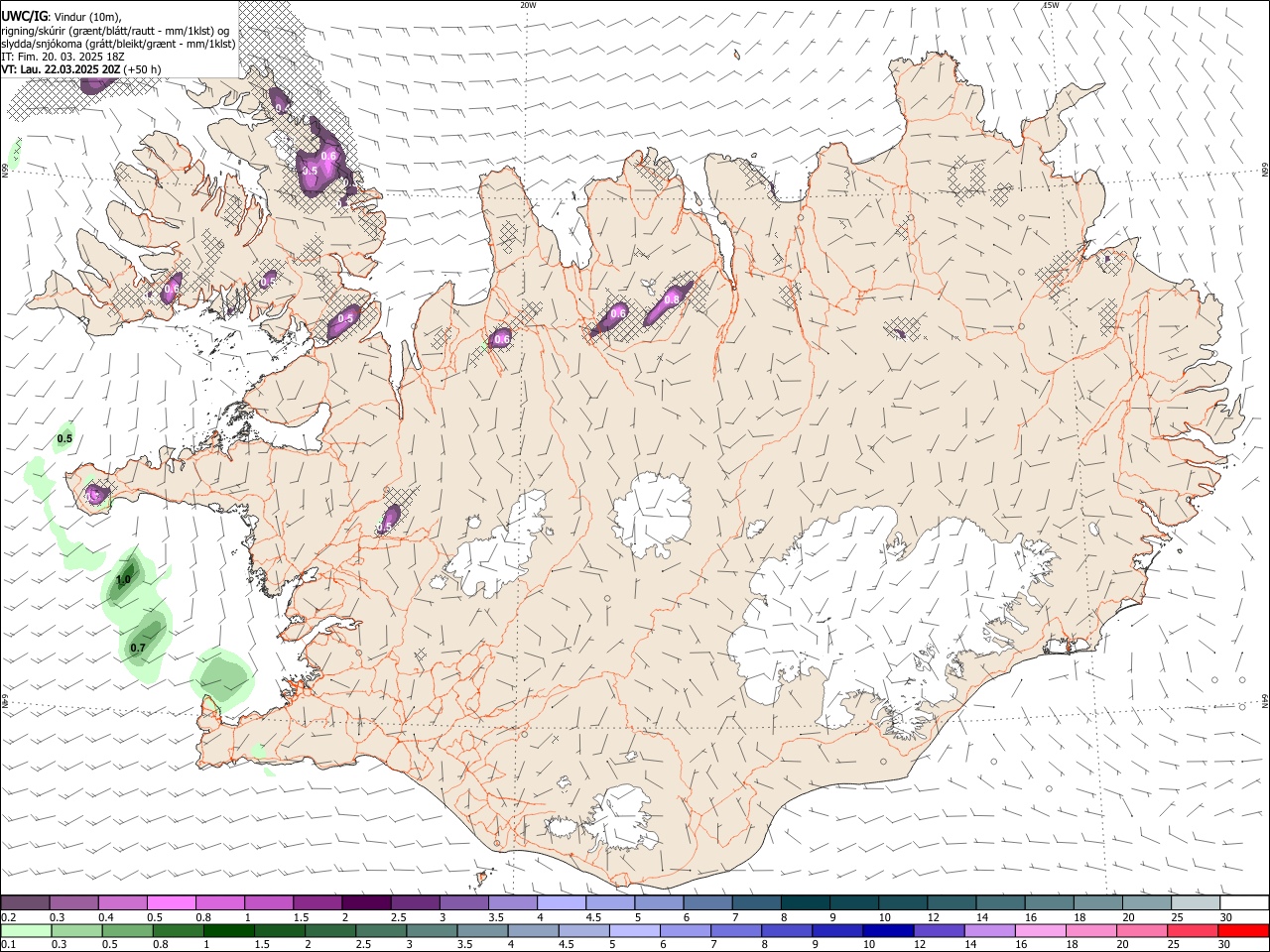Screen dimensions: 1270x952
Task: Select the 20 swatch in the rain legend
Action: (1141, 930)
